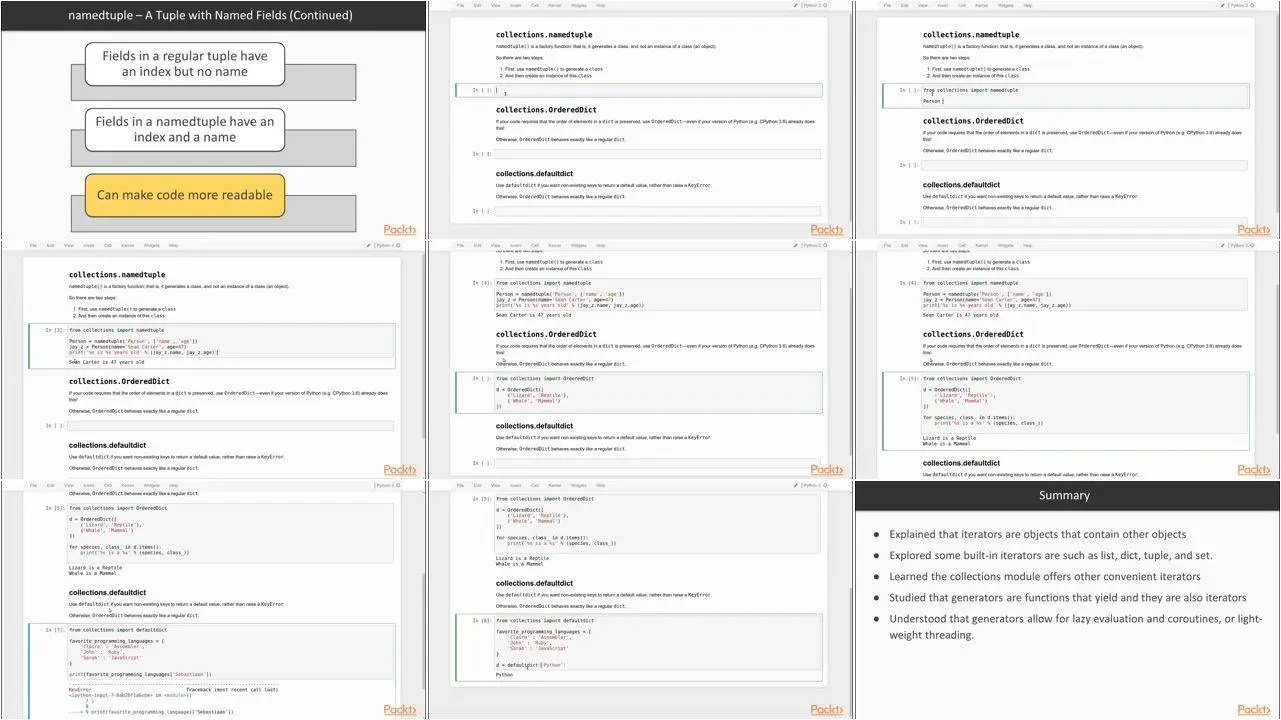Click the 'Summary' slide title
The width and height of the screenshot is (1281, 720).
1065,495
